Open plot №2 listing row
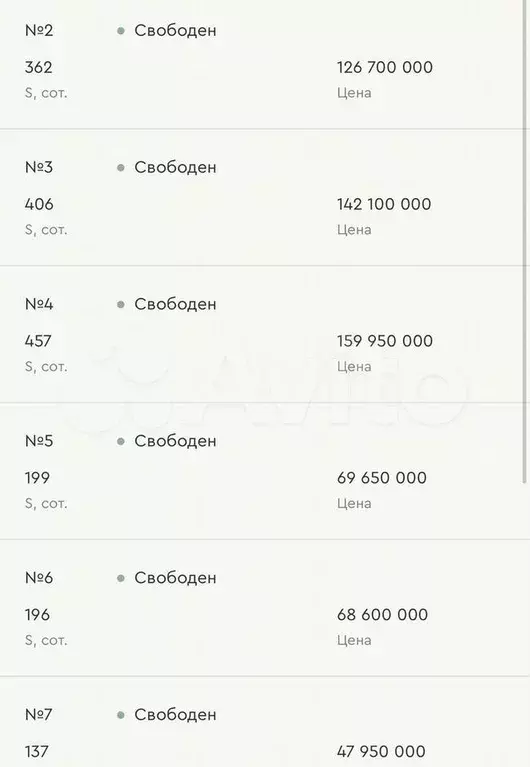Screen dimensions: 530x767 click(x=262, y=64)
